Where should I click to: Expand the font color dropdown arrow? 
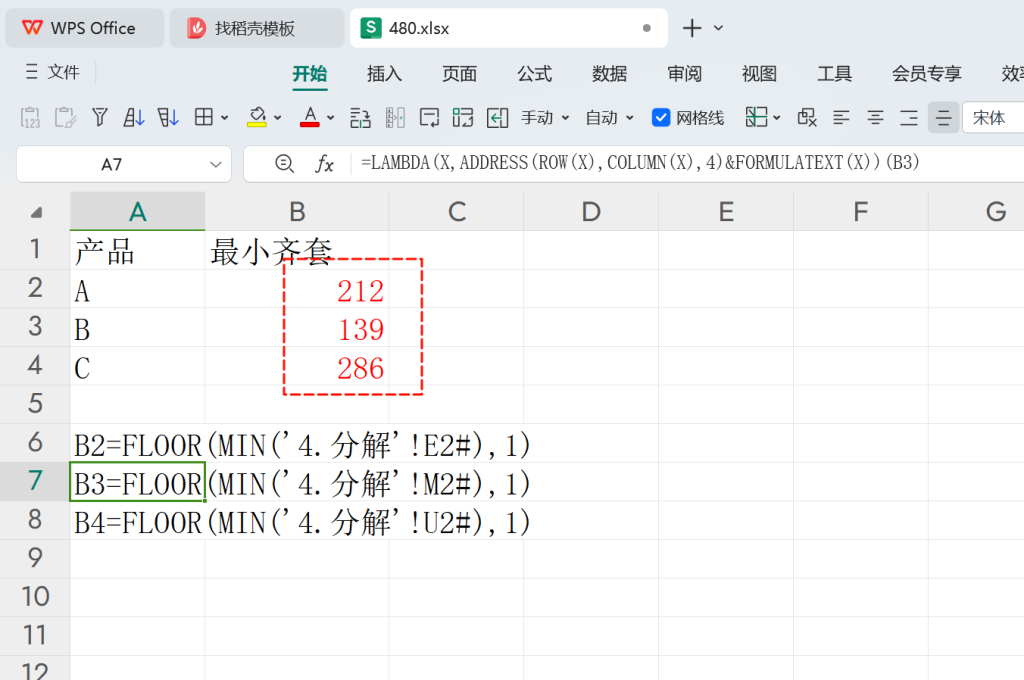(330, 118)
